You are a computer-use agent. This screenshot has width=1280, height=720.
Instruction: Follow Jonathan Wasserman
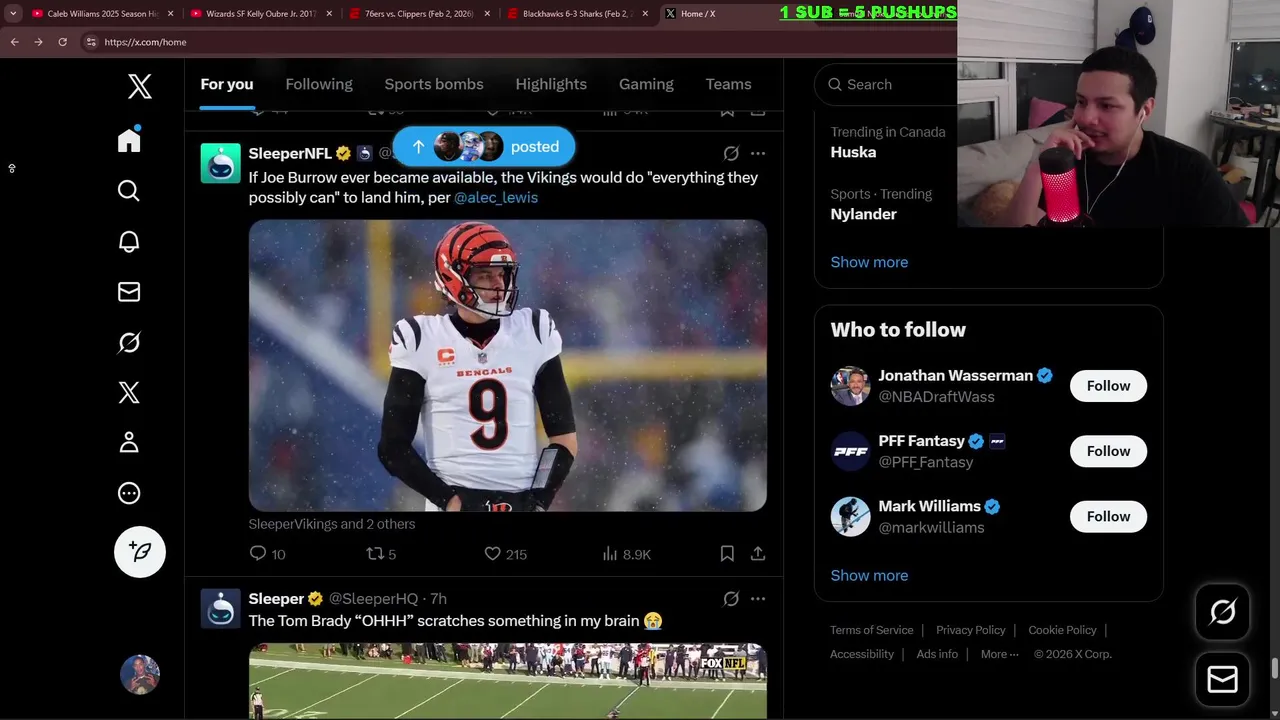click(x=1108, y=386)
